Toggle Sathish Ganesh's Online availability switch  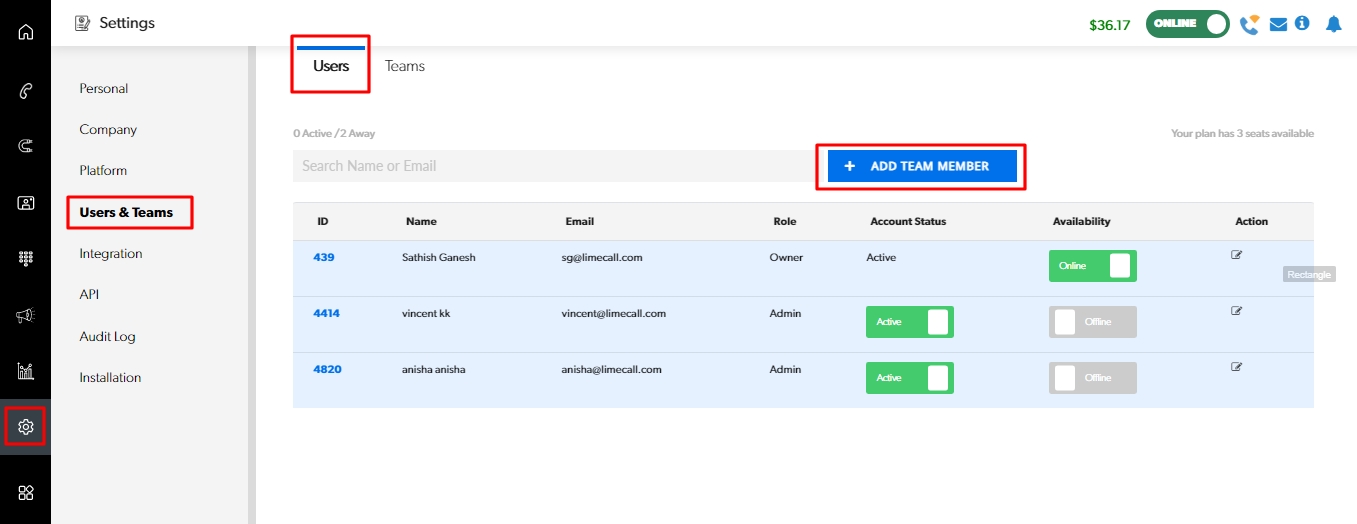[x=1092, y=266]
